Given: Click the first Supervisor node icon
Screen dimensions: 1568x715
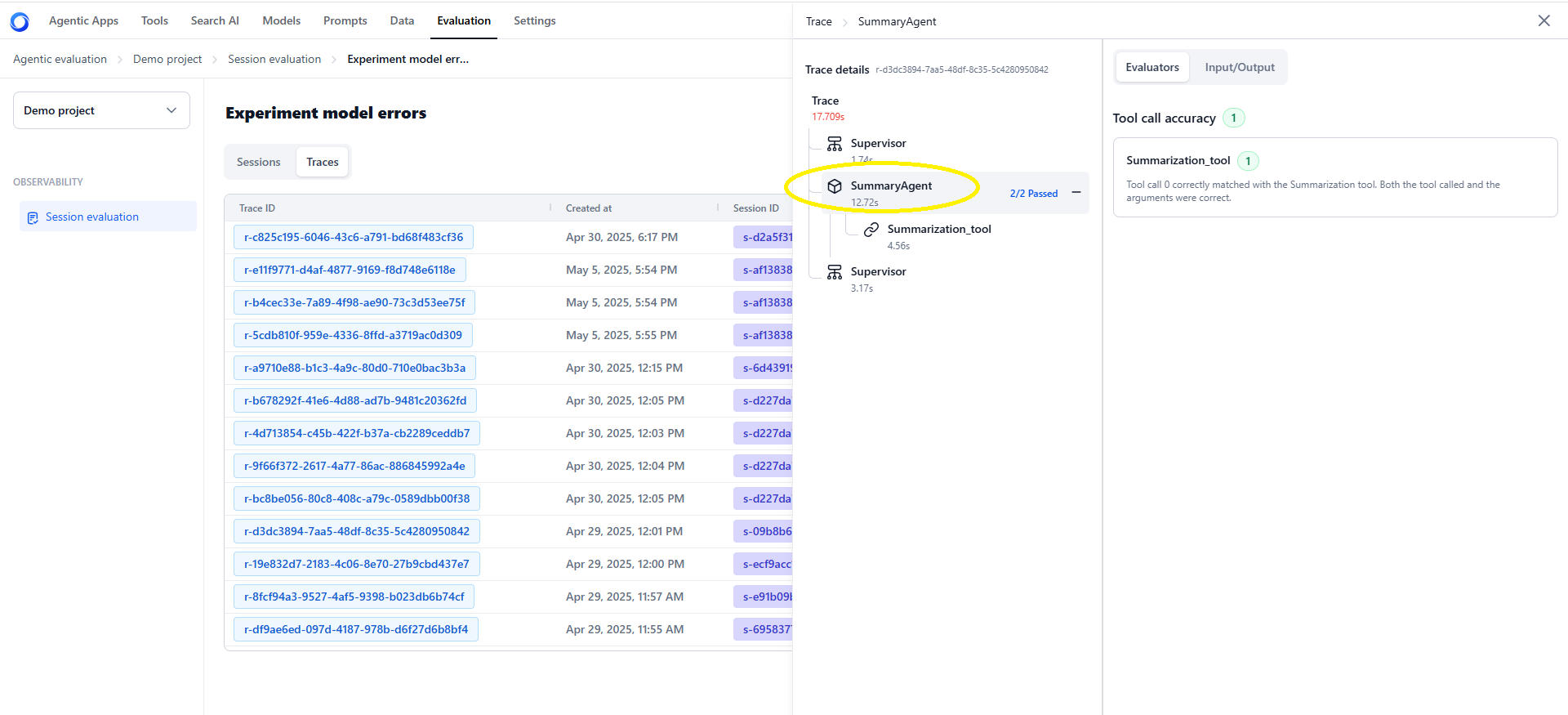Looking at the screenshot, I should tap(835, 144).
